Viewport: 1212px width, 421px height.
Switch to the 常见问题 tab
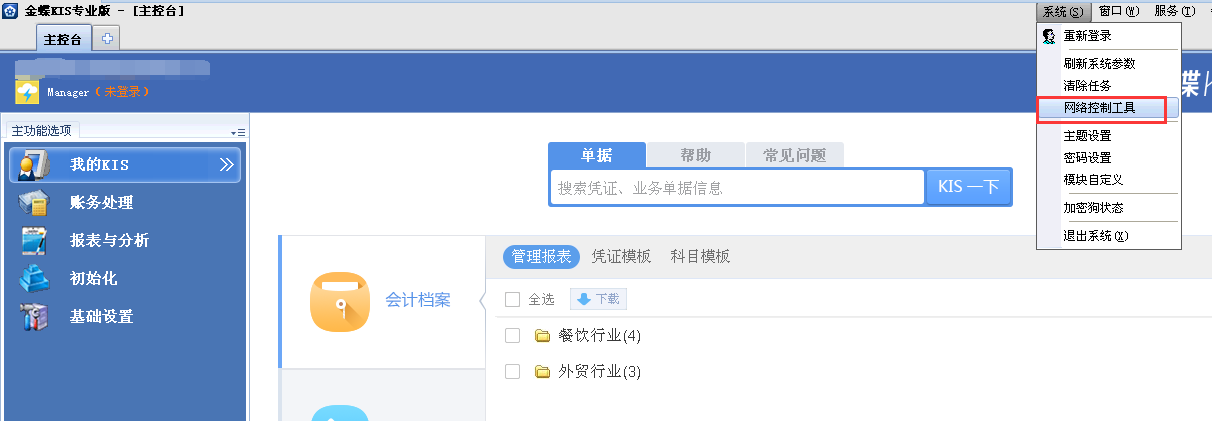795,155
